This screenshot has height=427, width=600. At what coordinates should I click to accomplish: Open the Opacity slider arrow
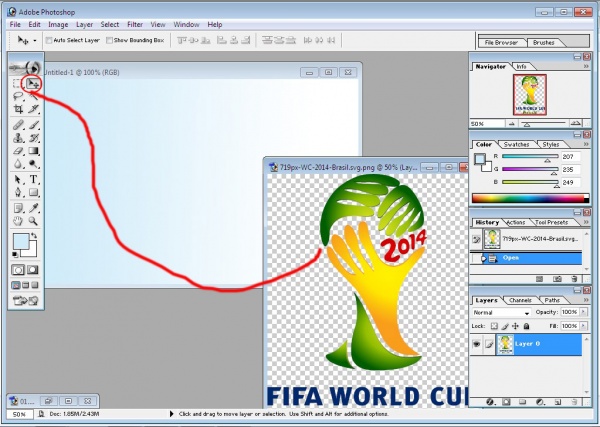[x=584, y=312]
